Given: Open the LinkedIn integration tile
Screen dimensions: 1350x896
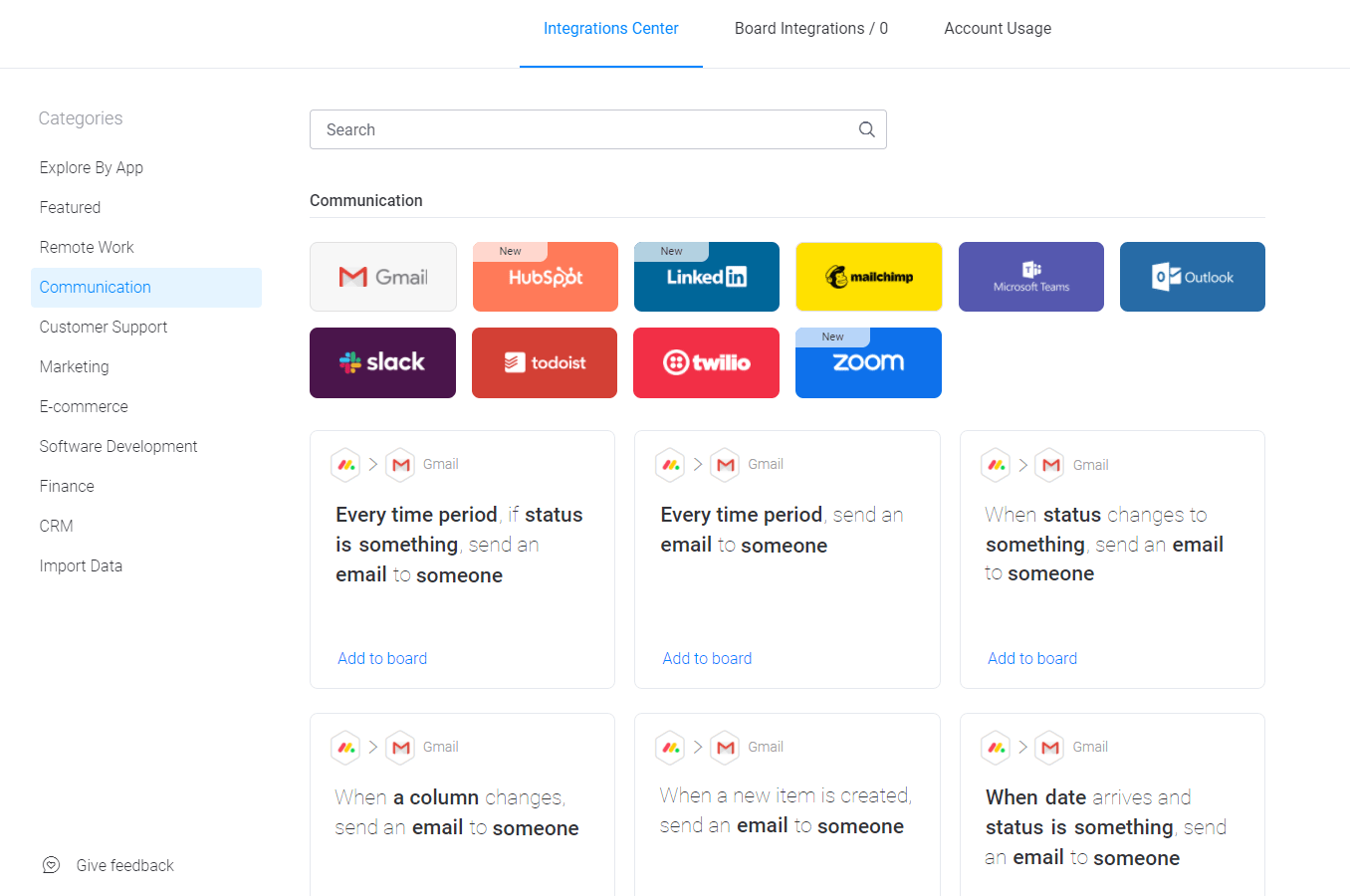Looking at the screenshot, I should point(707,277).
